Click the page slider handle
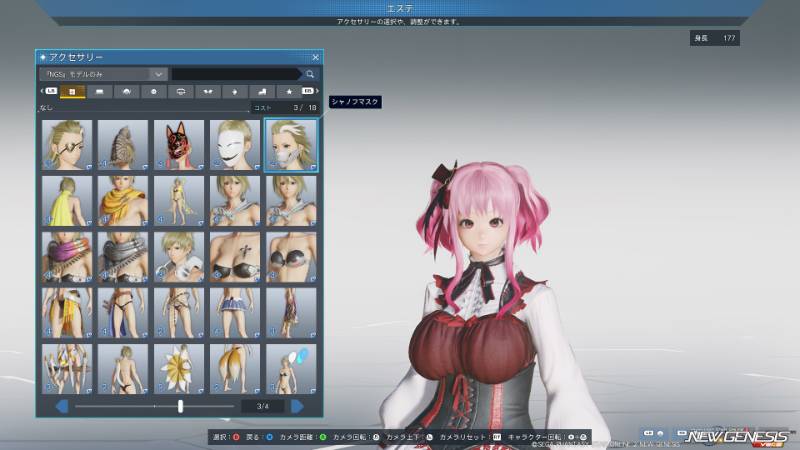This screenshot has width=800, height=450. 180,406
